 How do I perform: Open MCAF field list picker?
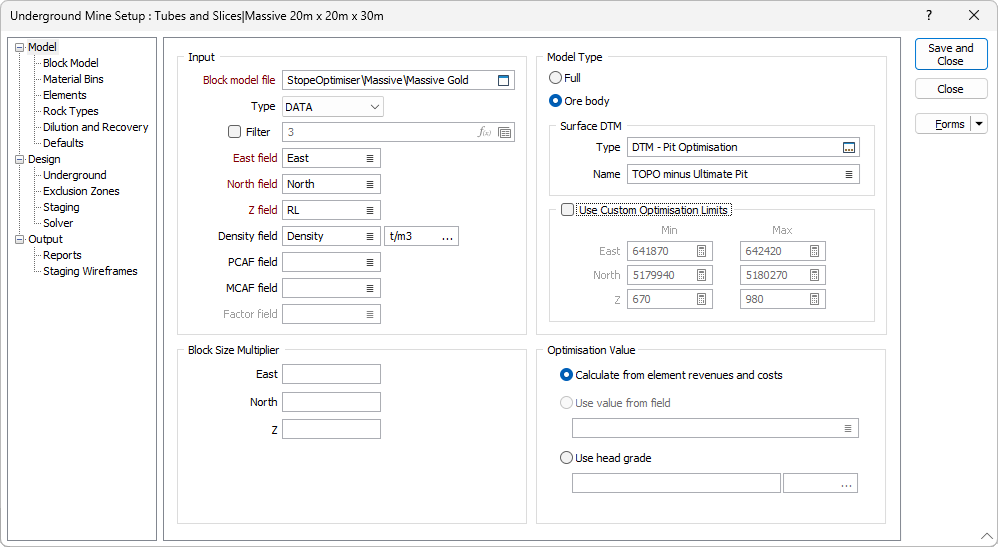370,288
